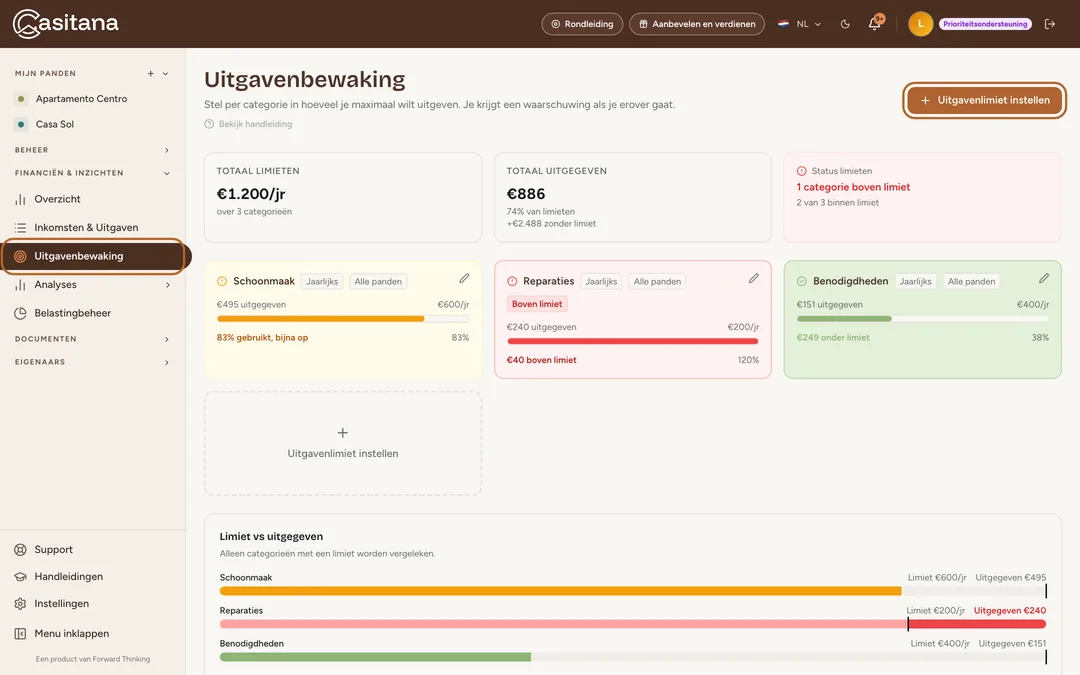Screen dimensions: 1080x675
Task: Click the Reparaties alert status icon
Action: click(x=512, y=281)
